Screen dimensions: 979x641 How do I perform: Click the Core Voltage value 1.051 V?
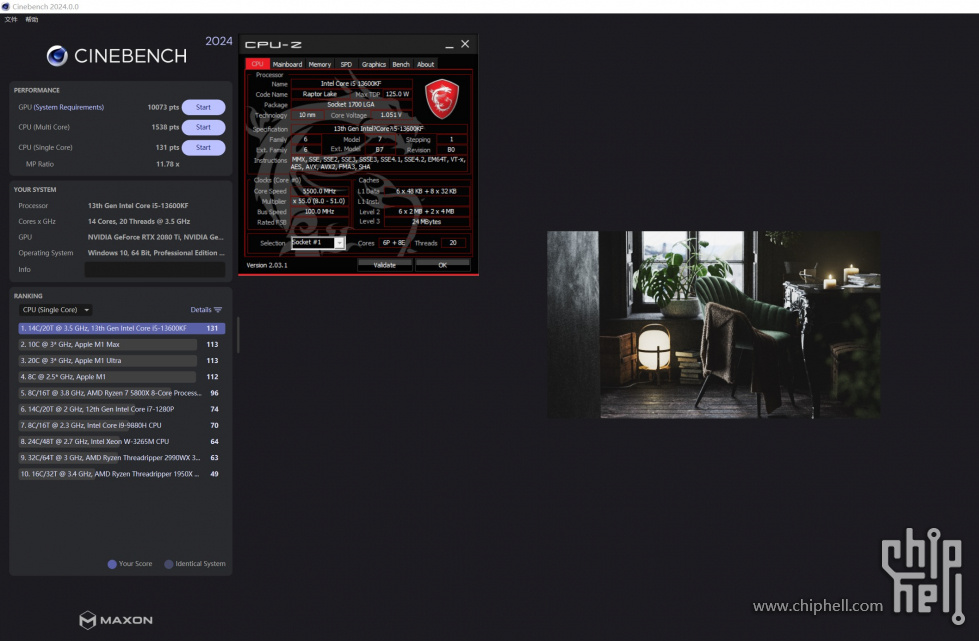(391, 115)
